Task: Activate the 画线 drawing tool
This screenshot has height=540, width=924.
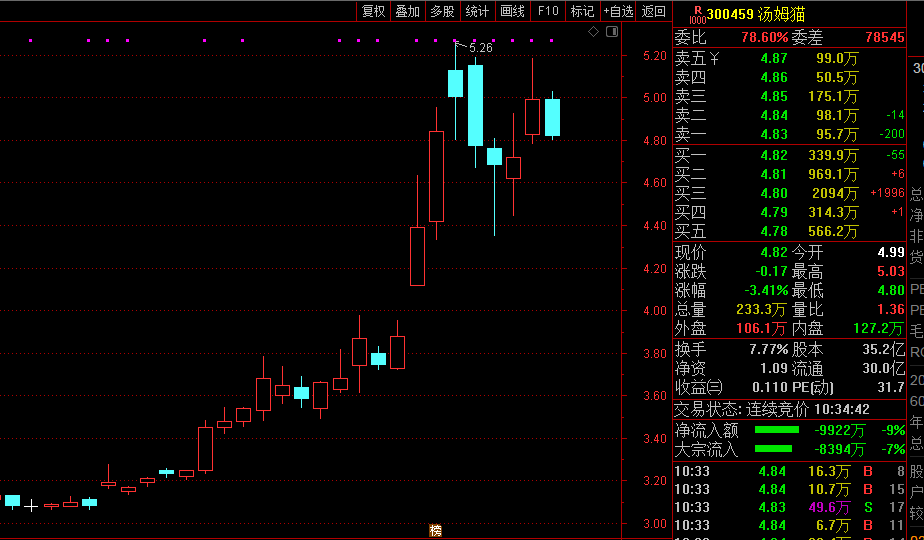Action: [512, 11]
